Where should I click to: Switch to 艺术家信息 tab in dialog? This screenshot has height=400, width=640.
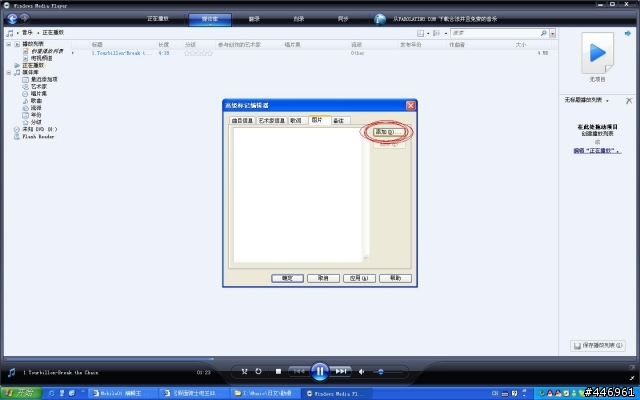[271, 120]
